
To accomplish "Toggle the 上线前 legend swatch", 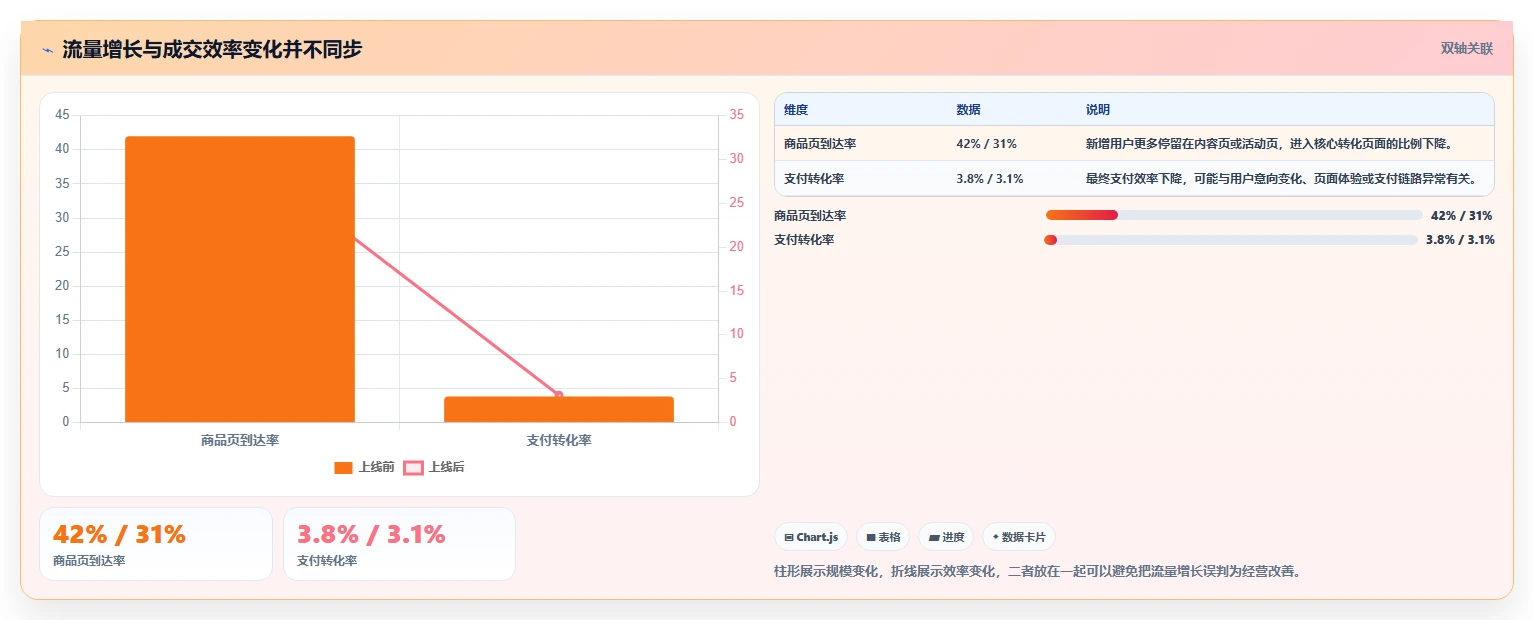I will coord(343,467).
